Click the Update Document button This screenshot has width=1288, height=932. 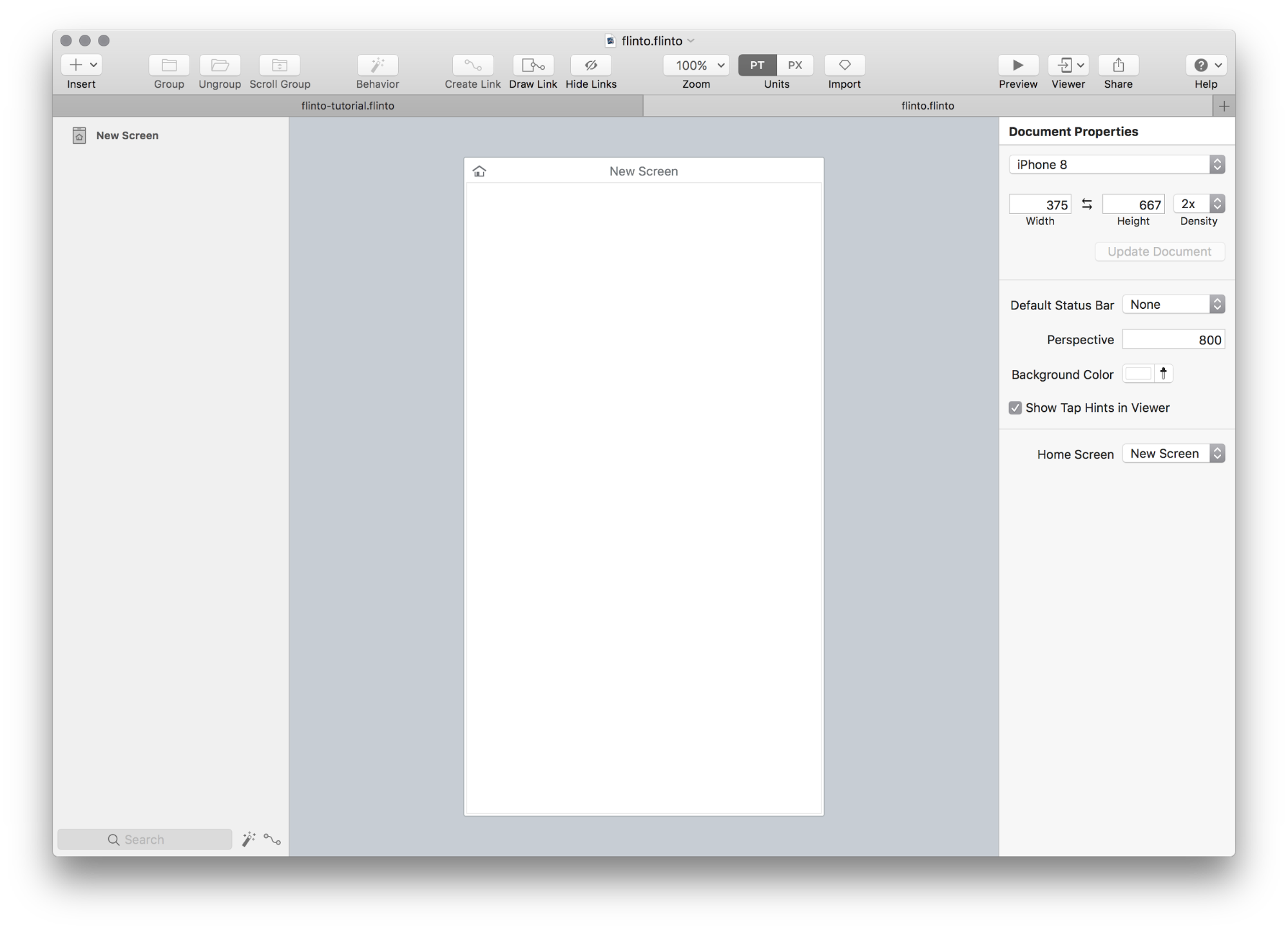click(1159, 251)
